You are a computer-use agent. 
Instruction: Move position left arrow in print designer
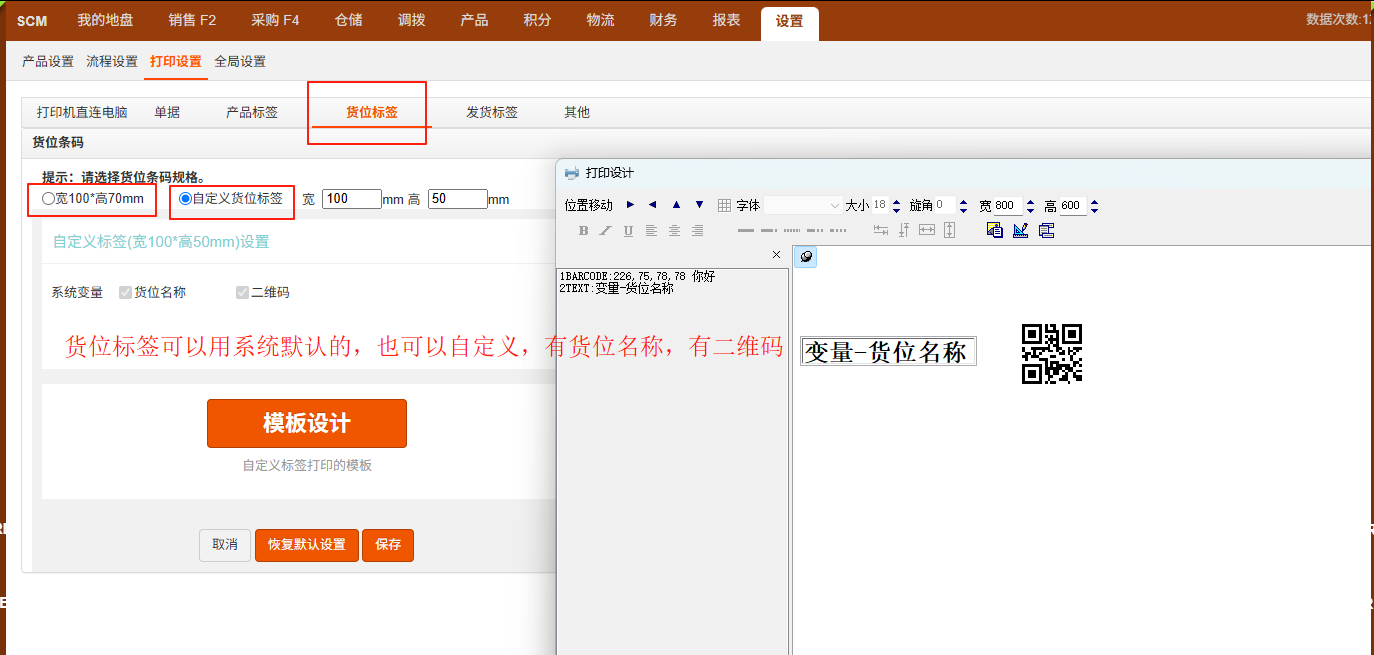pos(653,205)
